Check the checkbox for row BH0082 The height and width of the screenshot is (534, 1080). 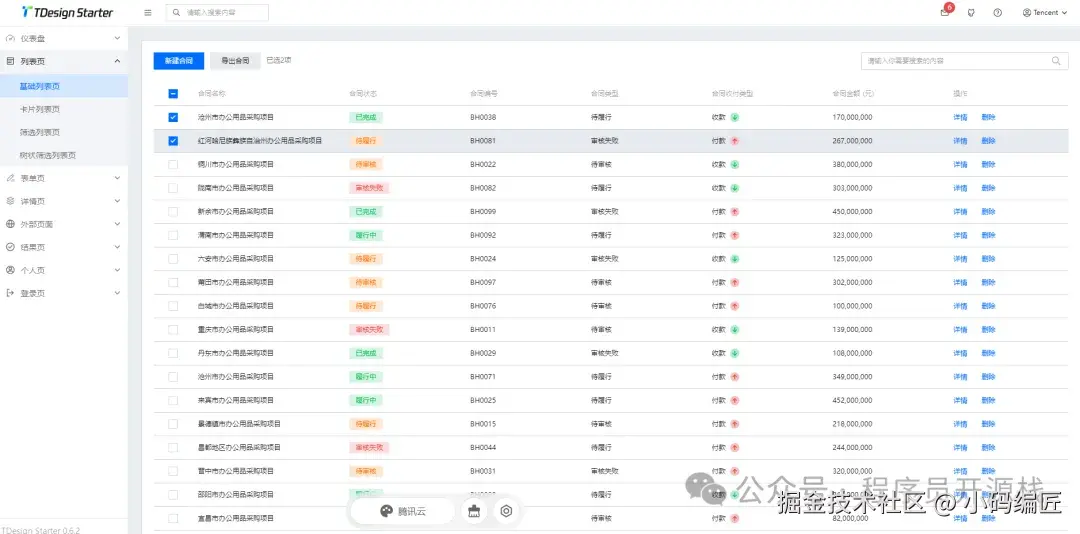click(173, 187)
